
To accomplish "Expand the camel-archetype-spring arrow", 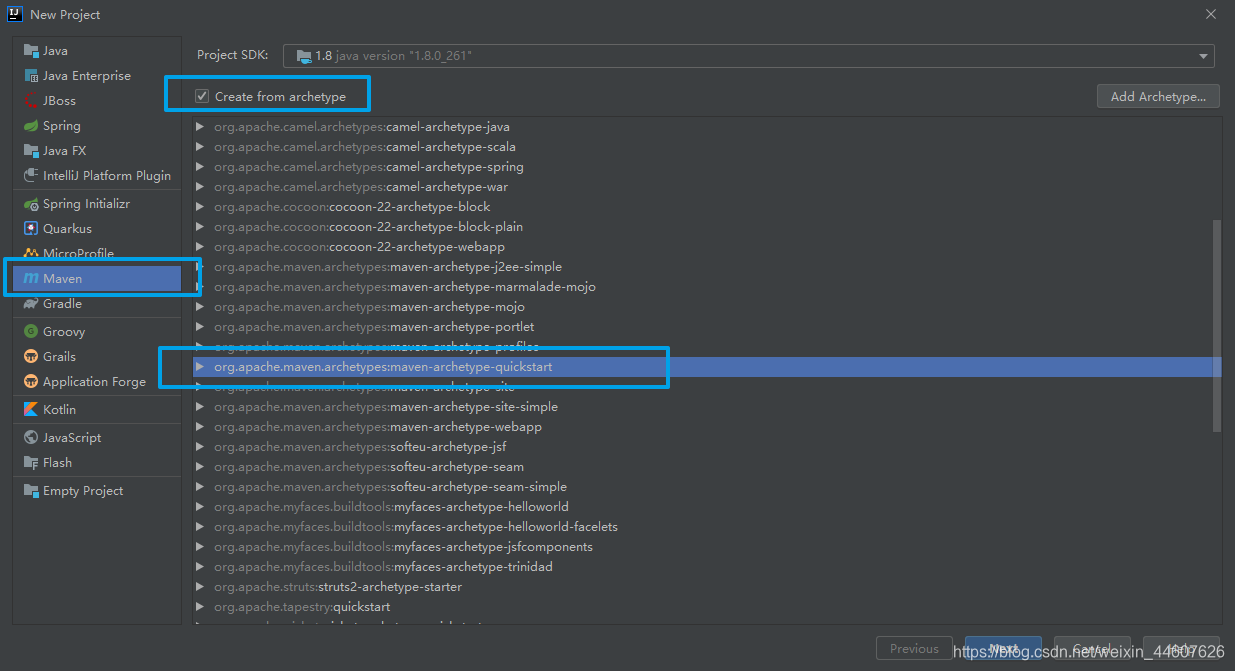I will (x=200, y=167).
